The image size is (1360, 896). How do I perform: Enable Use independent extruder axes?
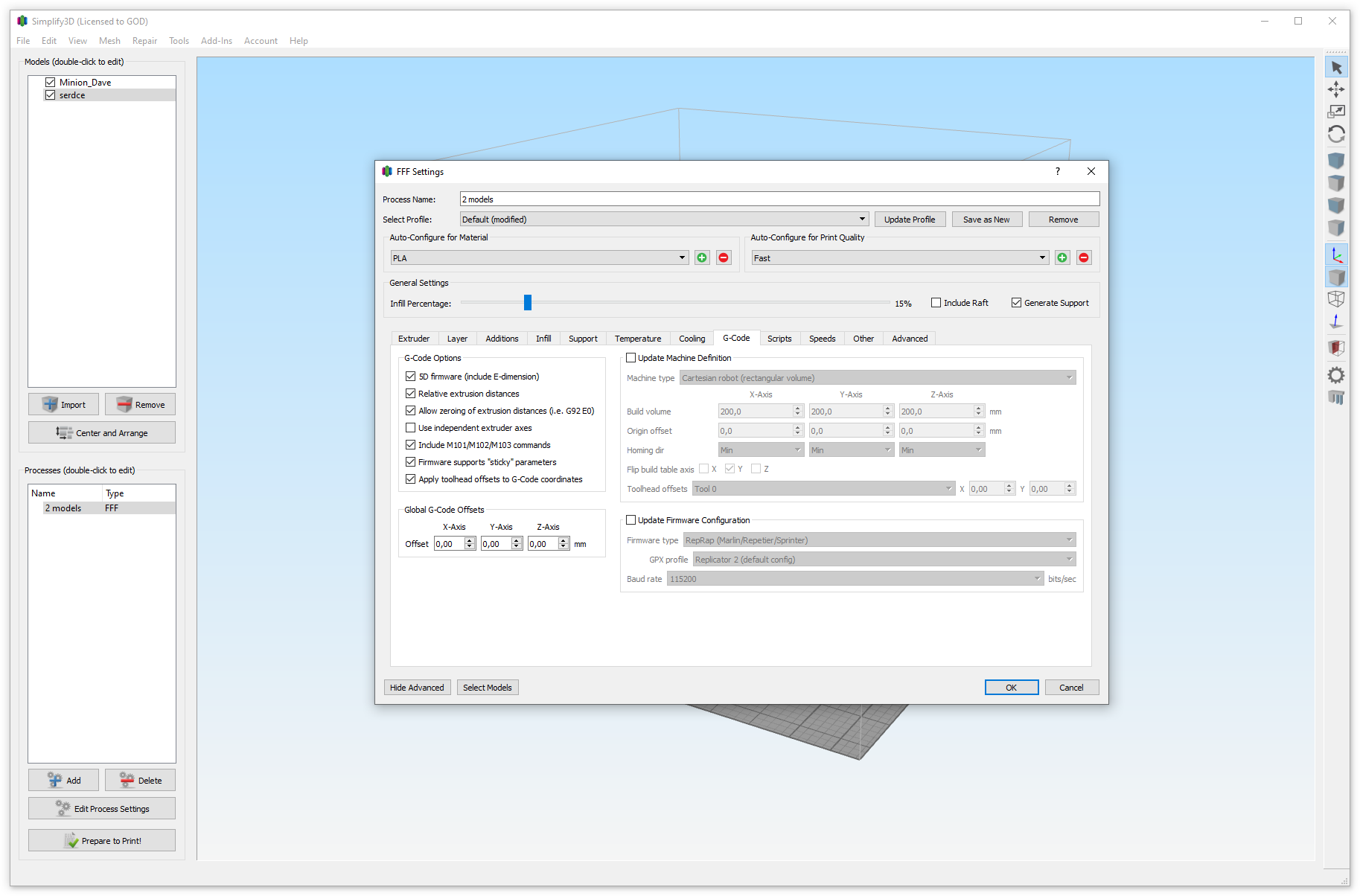410,428
